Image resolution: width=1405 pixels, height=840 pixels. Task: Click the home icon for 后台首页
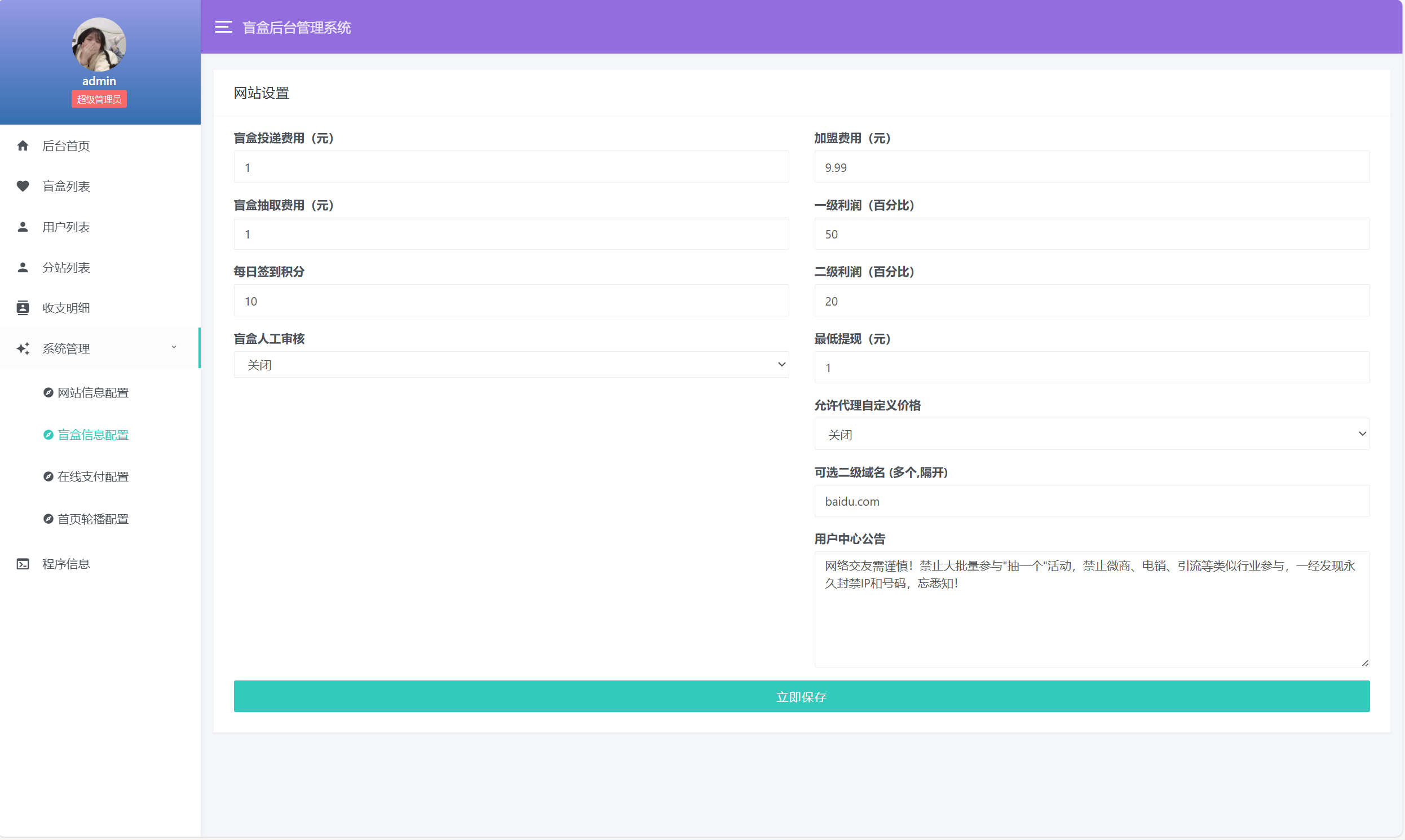click(x=23, y=145)
